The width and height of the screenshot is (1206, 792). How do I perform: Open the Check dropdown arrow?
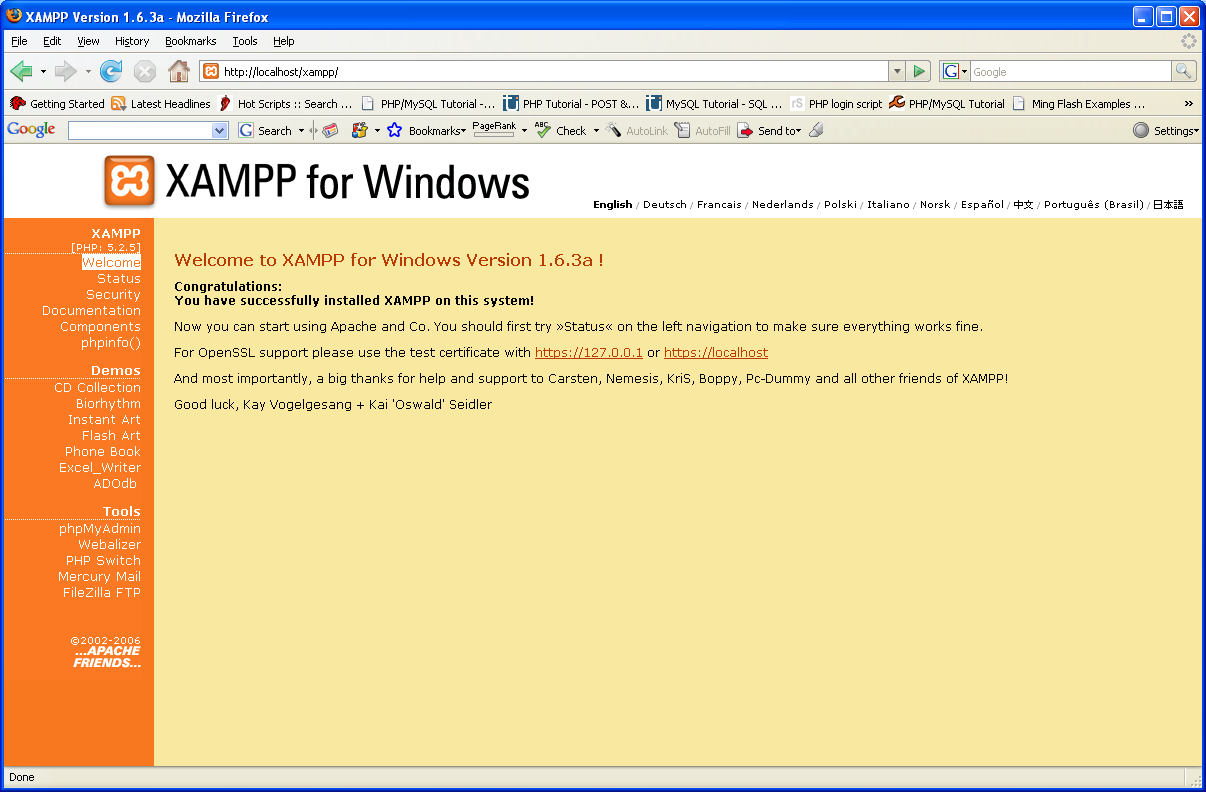[x=596, y=130]
